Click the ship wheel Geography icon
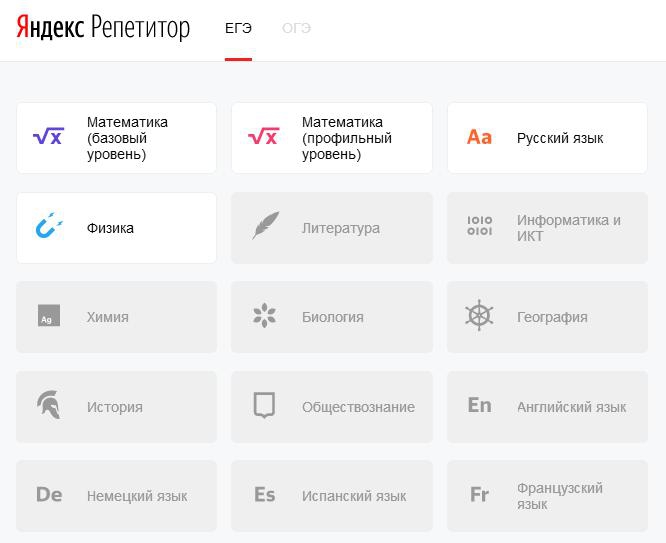The height and width of the screenshot is (543, 666). coord(480,316)
